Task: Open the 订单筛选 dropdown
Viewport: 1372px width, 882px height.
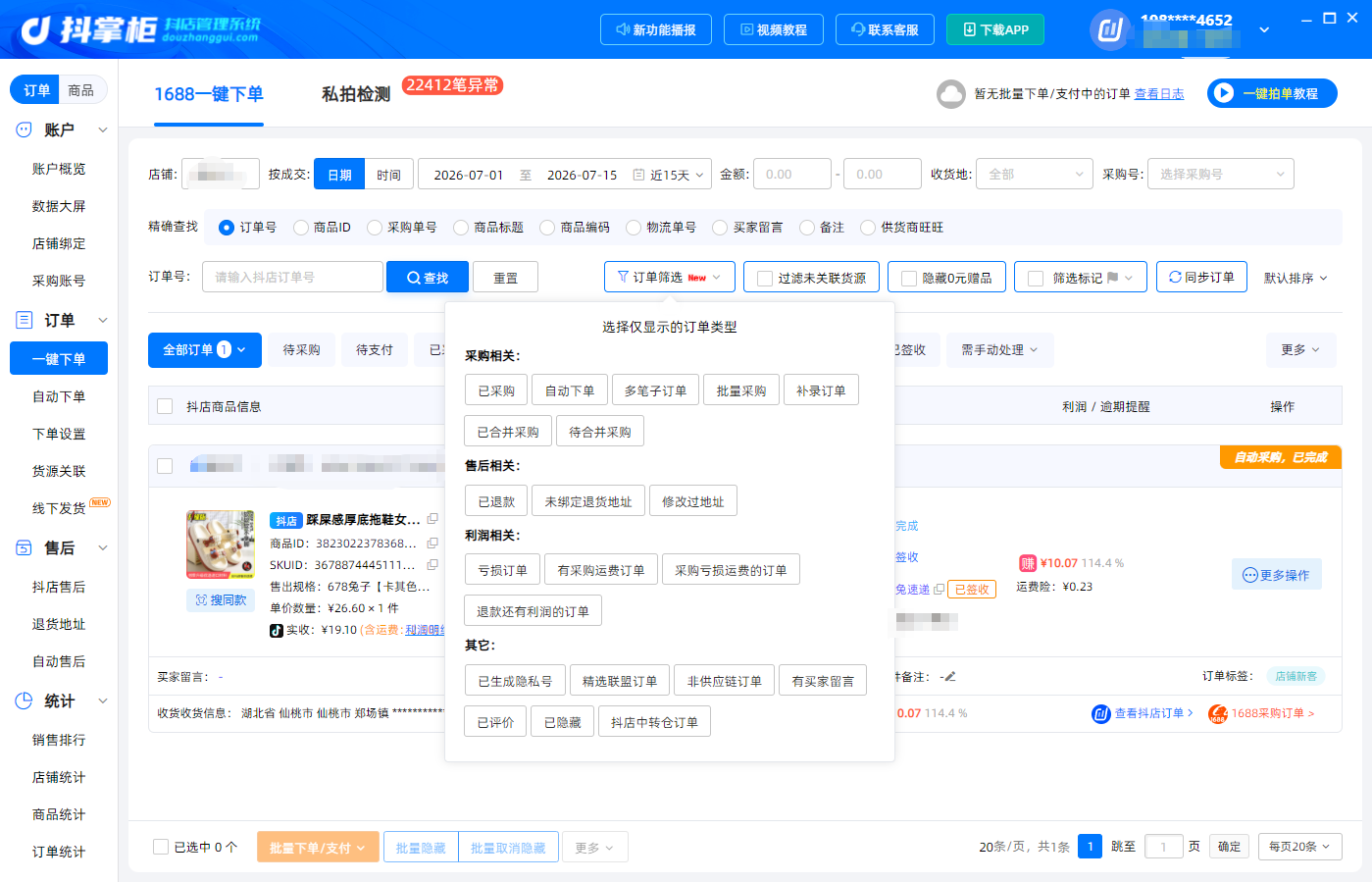Action: click(670, 278)
